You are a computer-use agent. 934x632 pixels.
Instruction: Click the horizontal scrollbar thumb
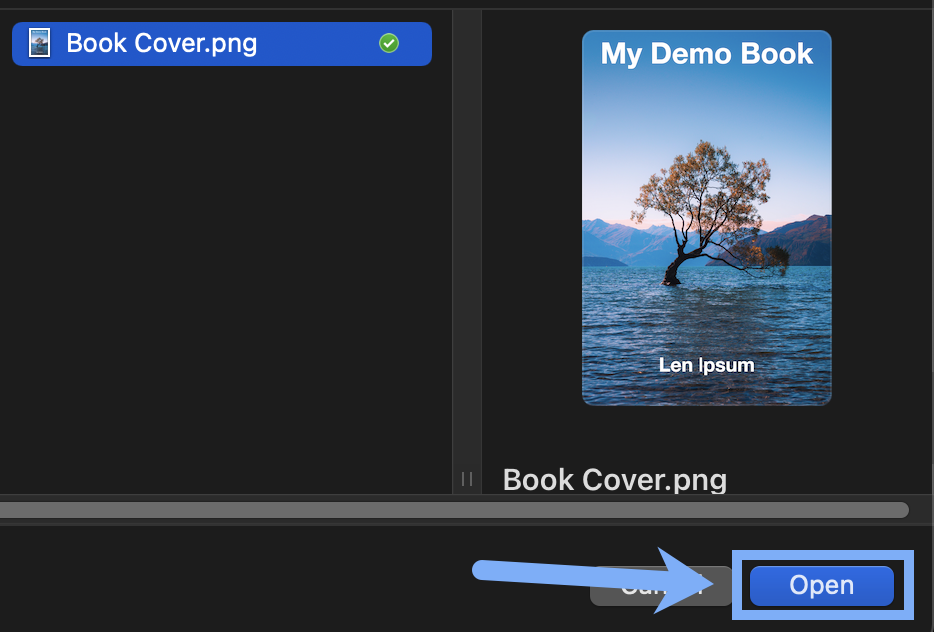(450, 510)
